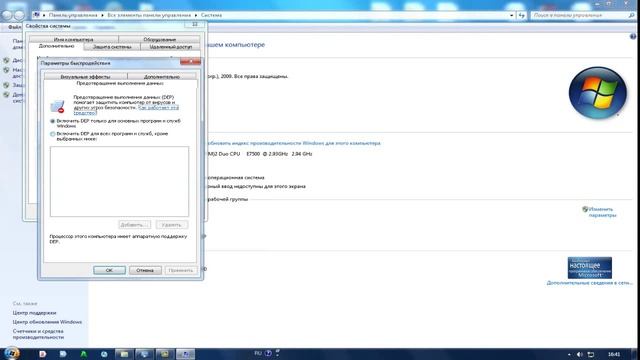The image size is (640, 360).
Task: Open 'Дополнительные сведения в сети' link
Action: coord(589,283)
